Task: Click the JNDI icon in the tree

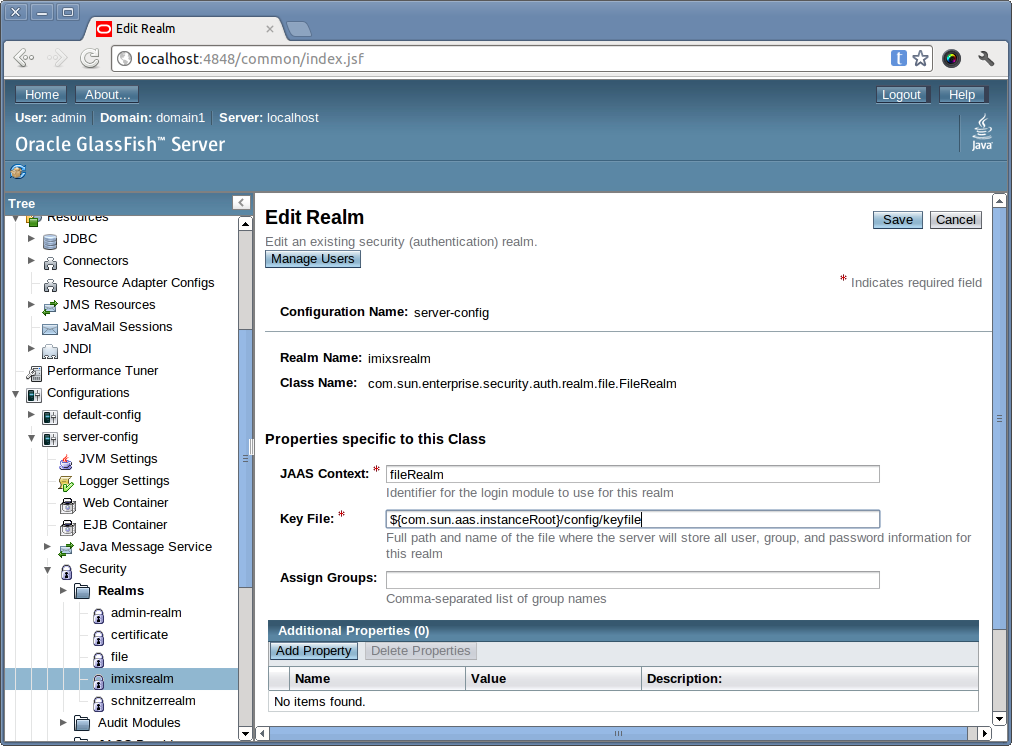Action: pos(50,351)
